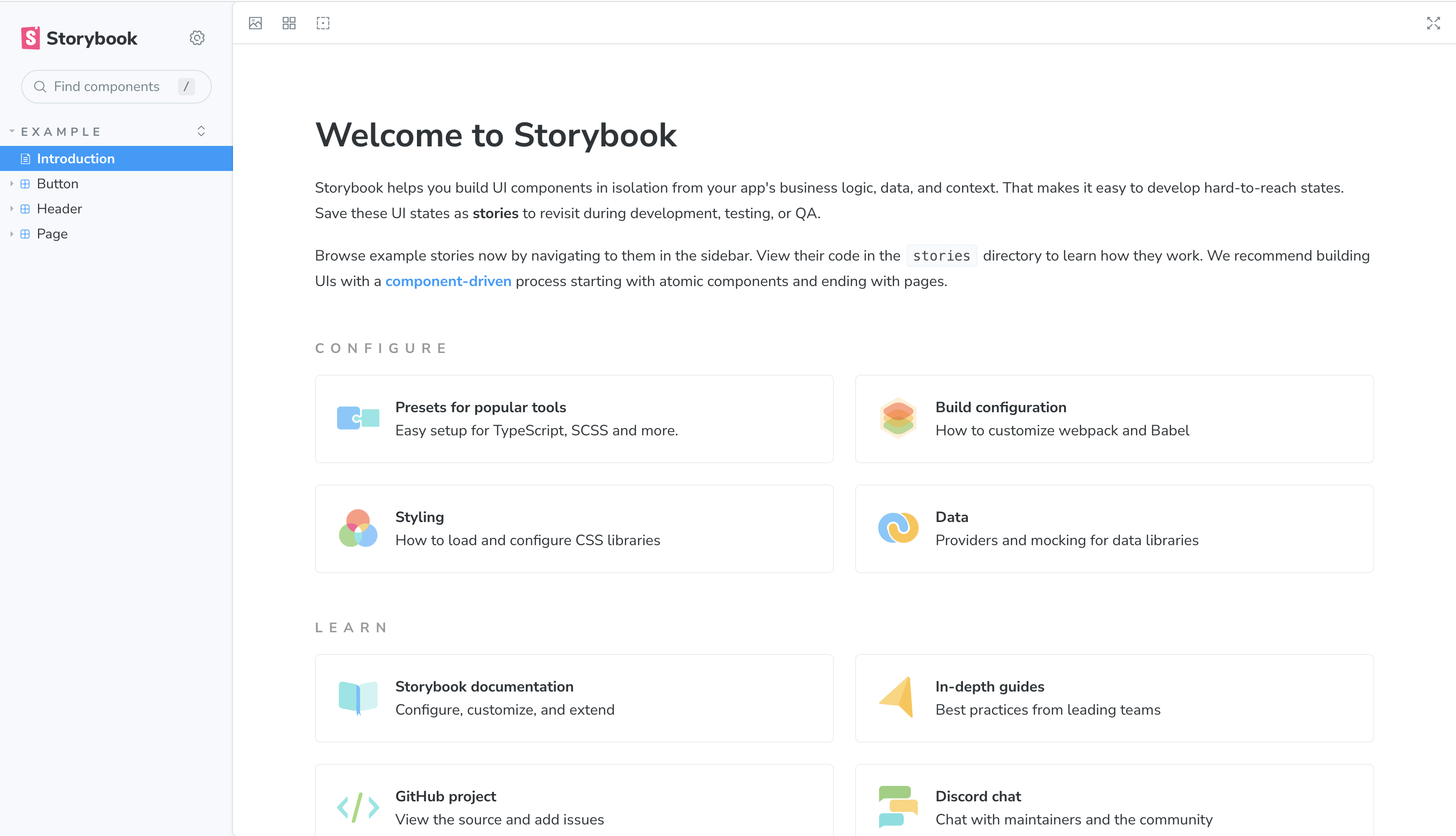The image size is (1456, 836).
Task: Click the GitHub project code icon
Action: click(358, 807)
